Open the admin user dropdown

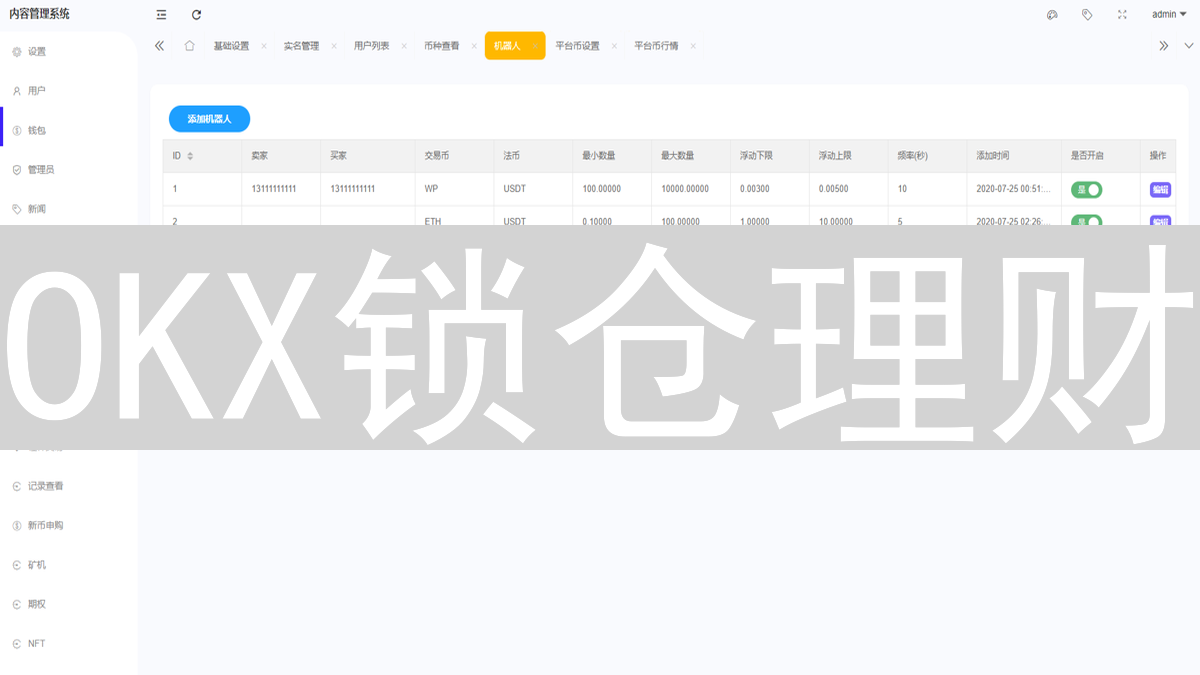(x=1169, y=15)
